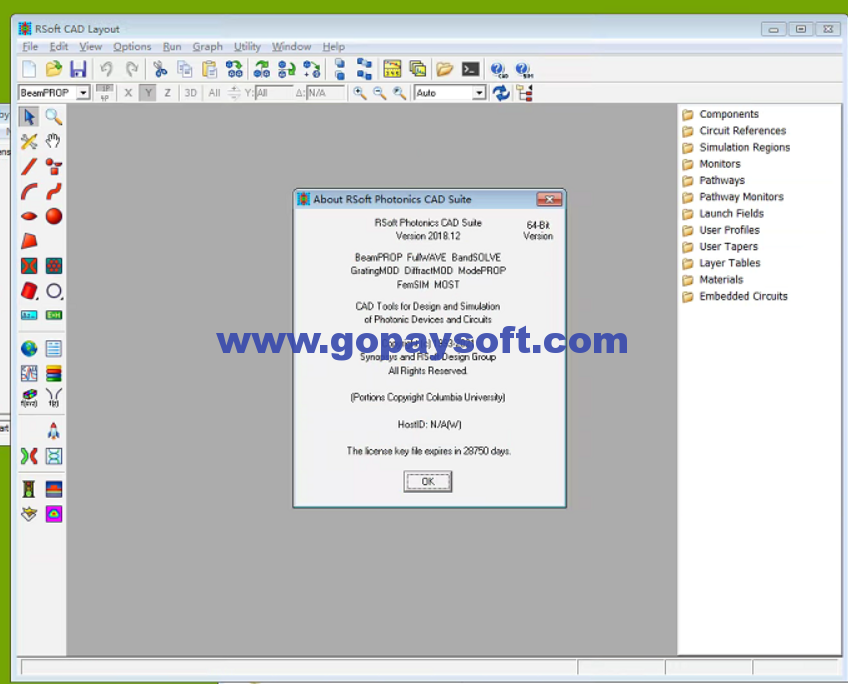Select the arc waveguide tool
This screenshot has height=684, width=848.
coord(29,191)
